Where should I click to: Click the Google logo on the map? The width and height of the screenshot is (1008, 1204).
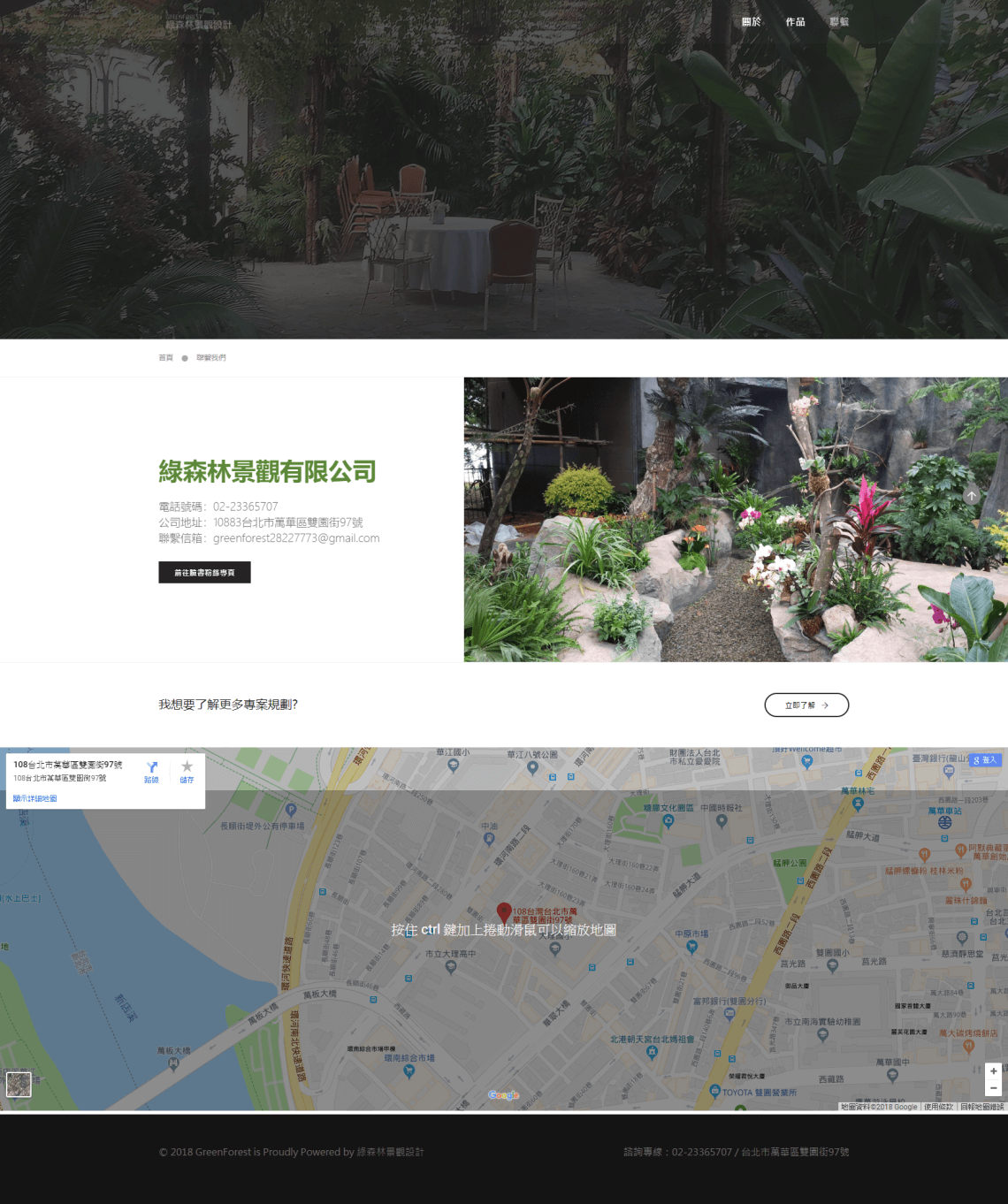coord(503,1095)
